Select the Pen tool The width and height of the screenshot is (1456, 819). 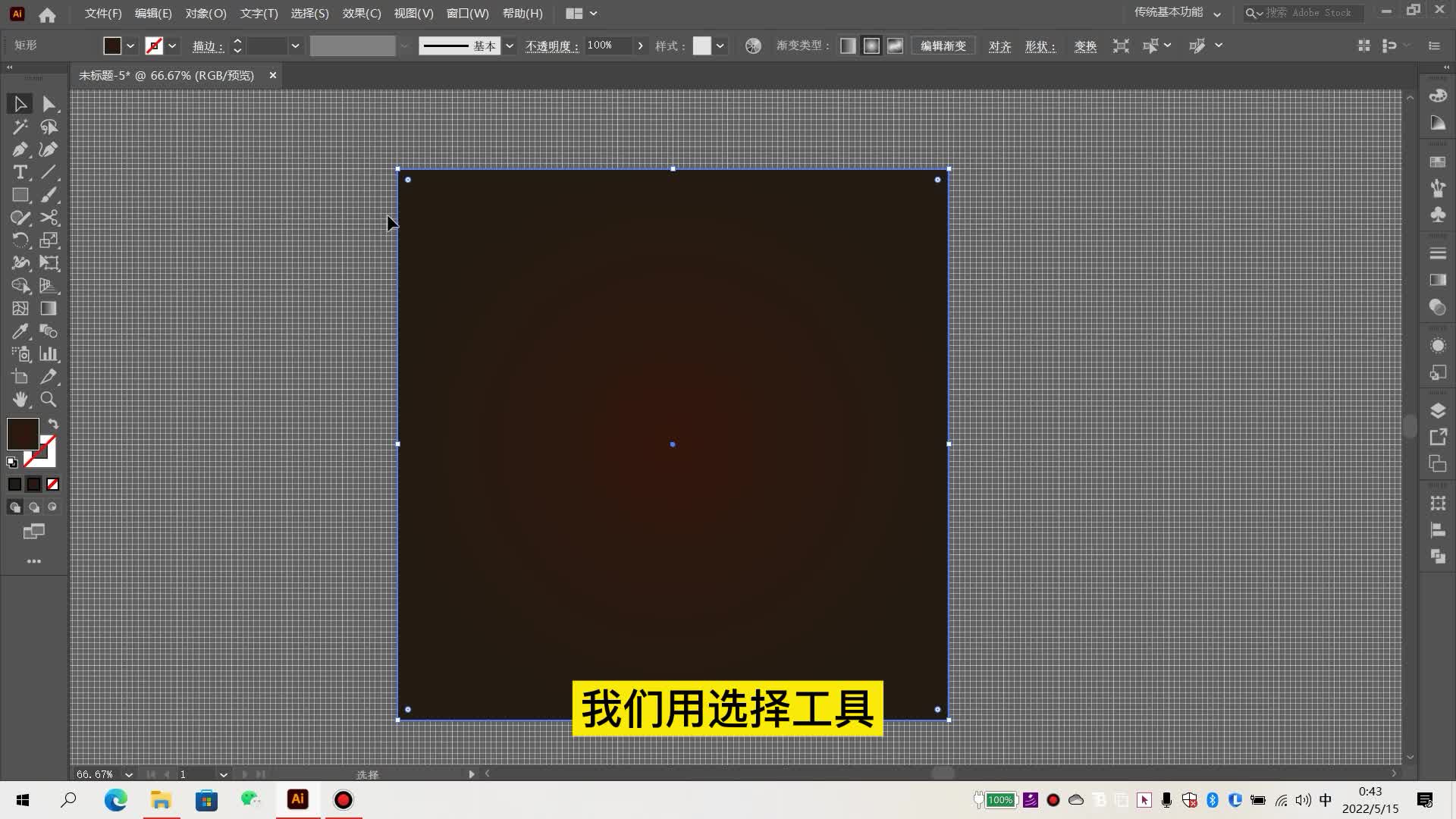point(20,149)
